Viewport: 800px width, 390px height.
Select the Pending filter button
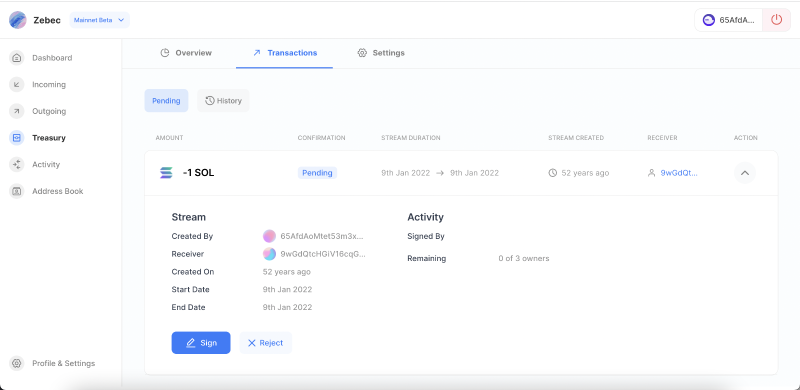click(166, 101)
